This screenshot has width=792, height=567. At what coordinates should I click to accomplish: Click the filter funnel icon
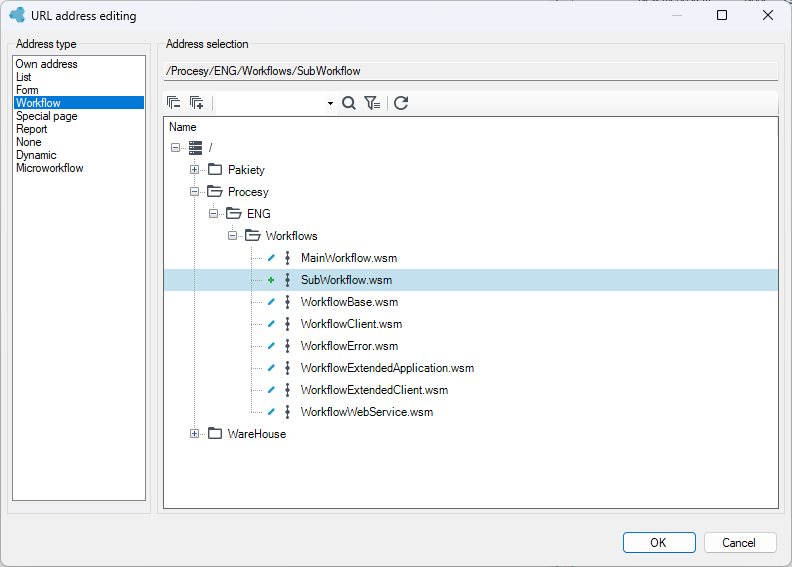372,103
